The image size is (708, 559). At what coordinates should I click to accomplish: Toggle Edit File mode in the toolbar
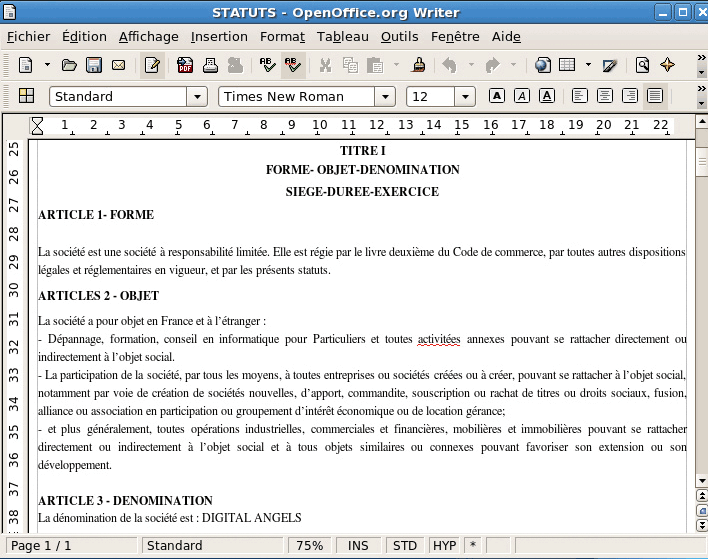tap(152, 65)
